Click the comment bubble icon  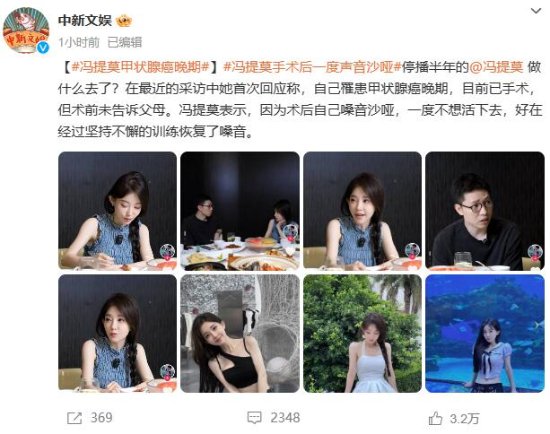254,418
